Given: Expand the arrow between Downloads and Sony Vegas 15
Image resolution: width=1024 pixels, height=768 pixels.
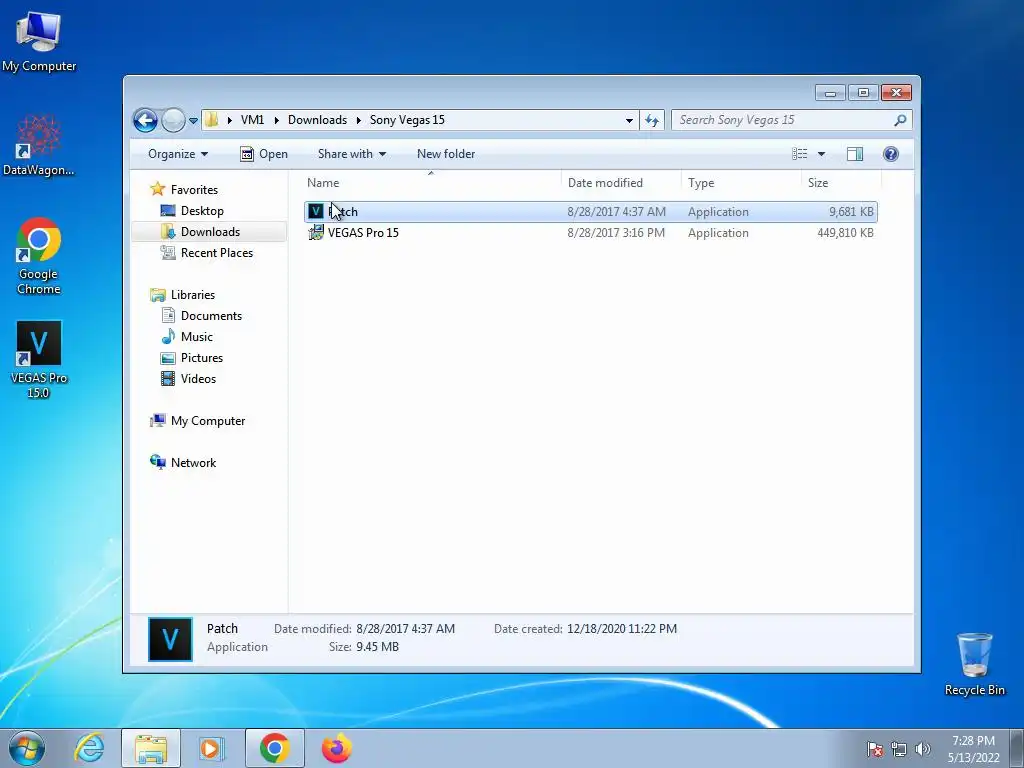Looking at the screenshot, I should [x=359, y=120].
